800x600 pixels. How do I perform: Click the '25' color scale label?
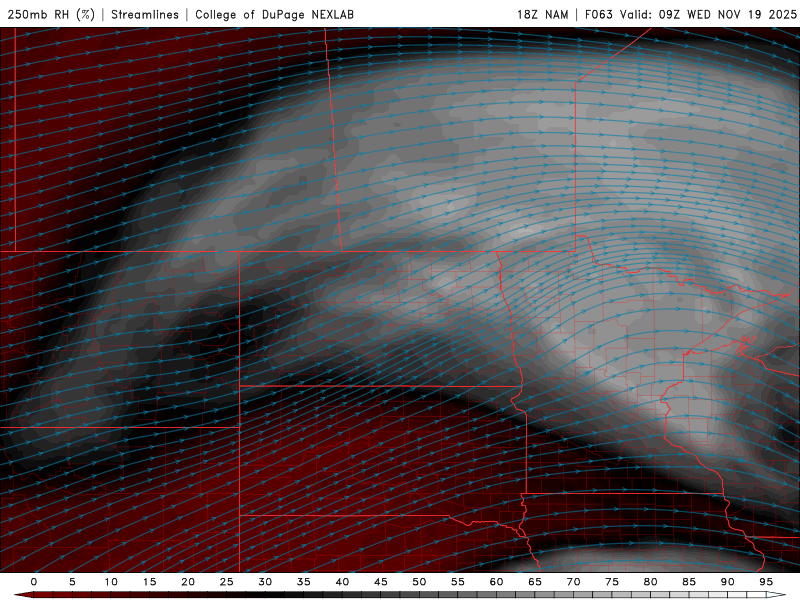227,582
